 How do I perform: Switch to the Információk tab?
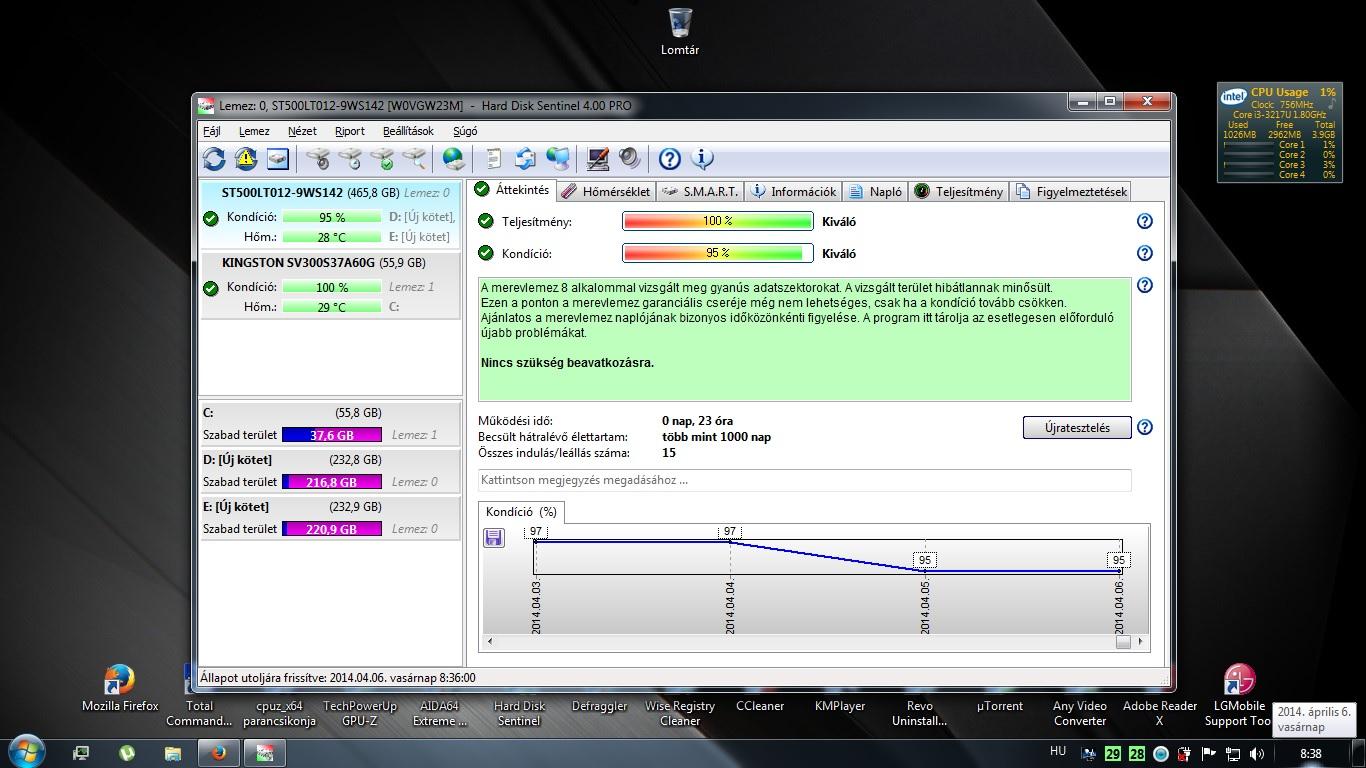pos(794,191)
